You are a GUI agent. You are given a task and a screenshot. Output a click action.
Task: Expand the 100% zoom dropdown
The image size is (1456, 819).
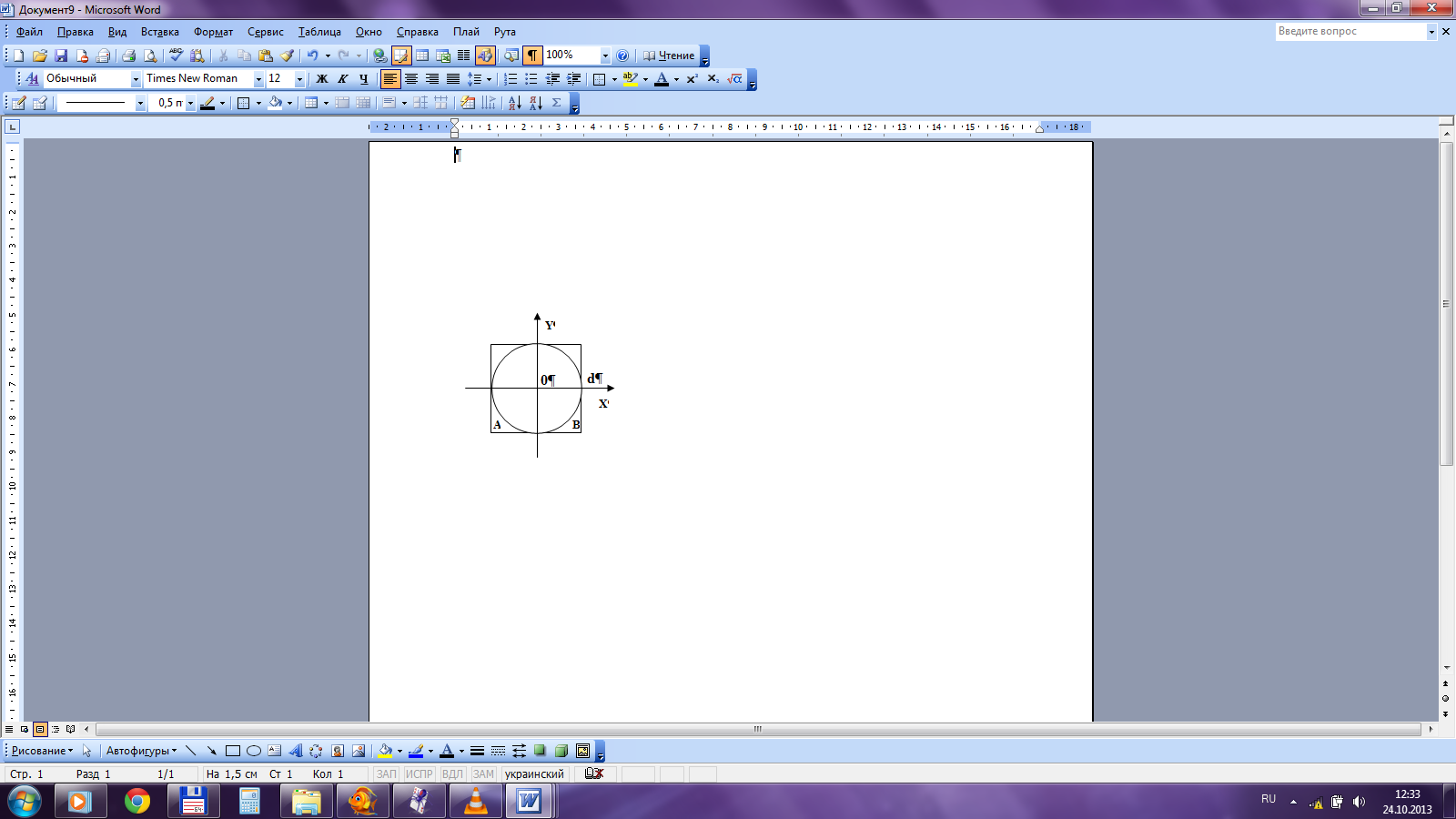(604, 56)
